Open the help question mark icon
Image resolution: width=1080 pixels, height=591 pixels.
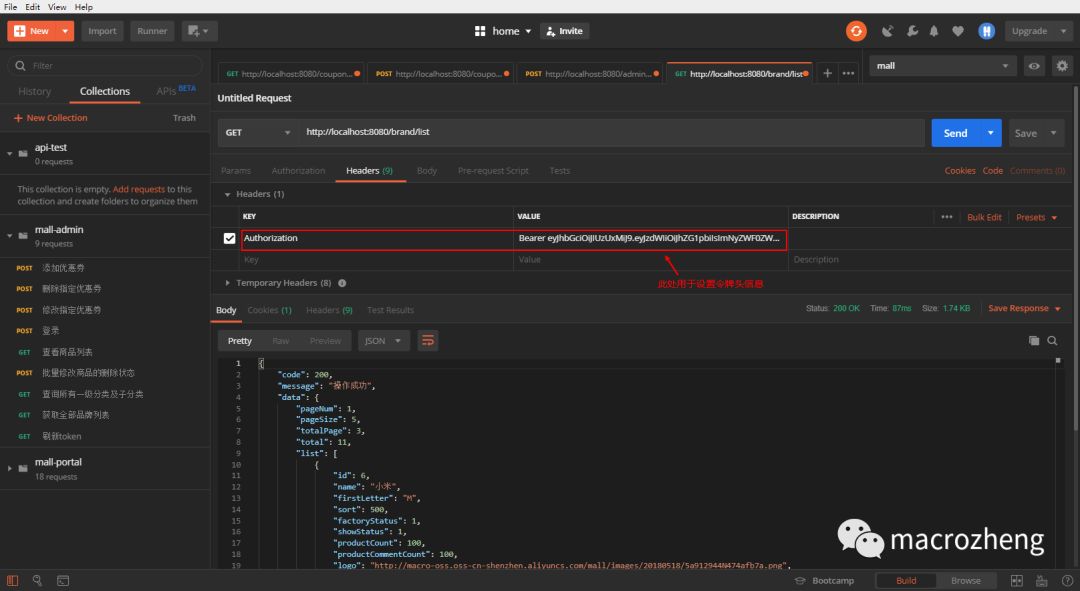pyautogui.click(x=1067, y=581)
